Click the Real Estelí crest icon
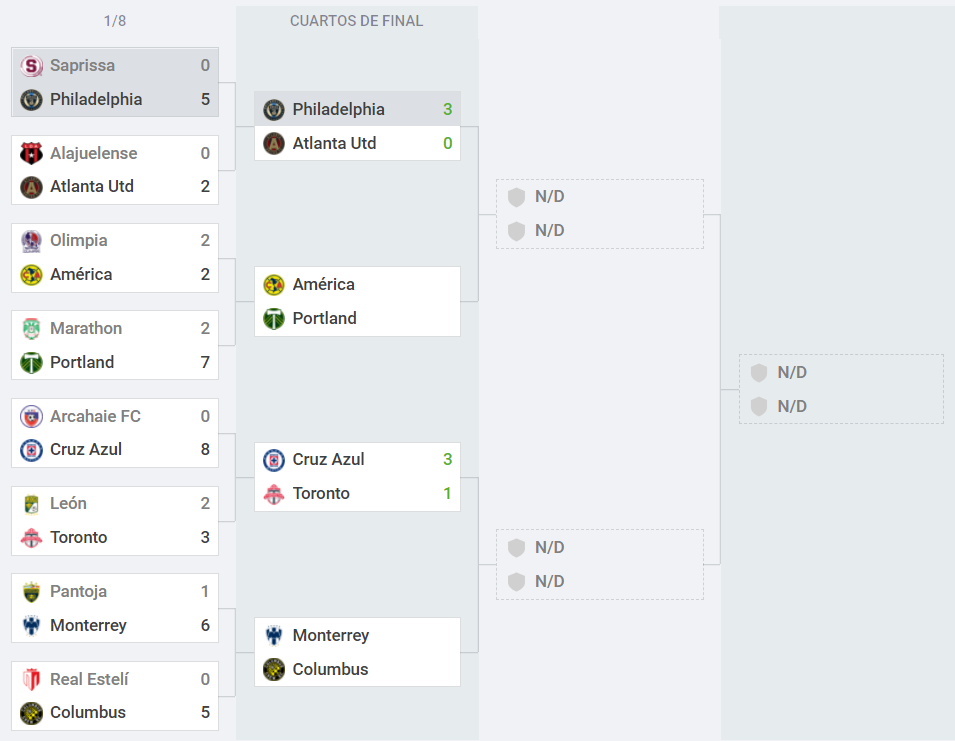955x741 pixels. tap(31, 680)
